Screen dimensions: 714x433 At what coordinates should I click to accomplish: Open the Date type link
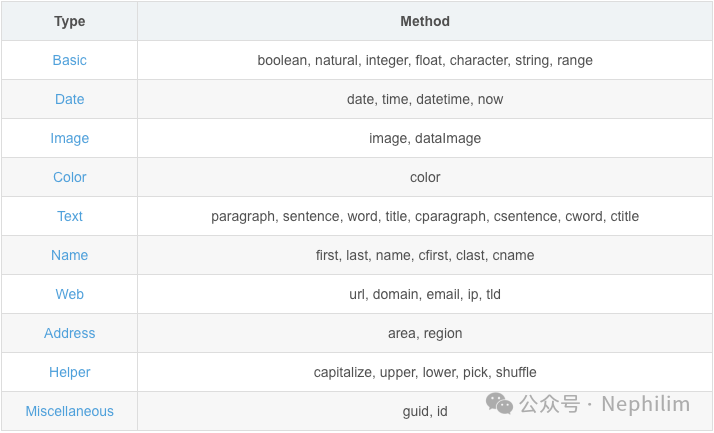pos(70,99)
